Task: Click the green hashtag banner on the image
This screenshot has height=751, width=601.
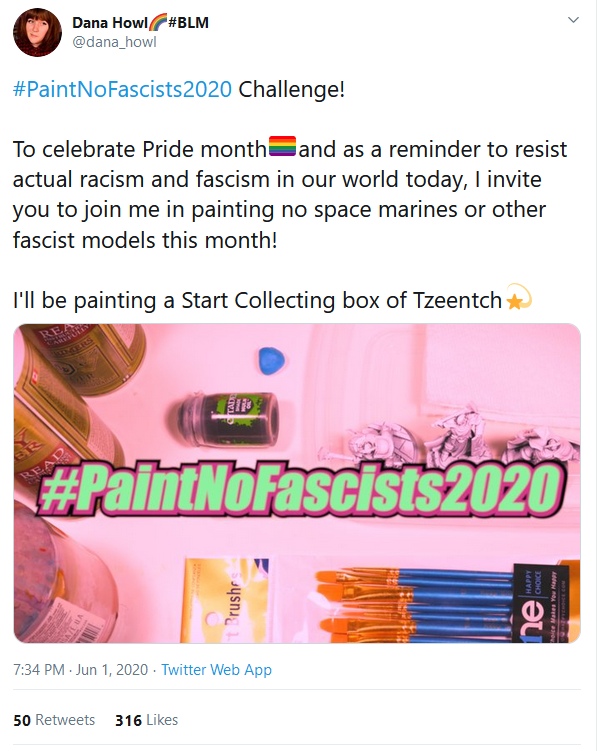Action: click(297, 488)
